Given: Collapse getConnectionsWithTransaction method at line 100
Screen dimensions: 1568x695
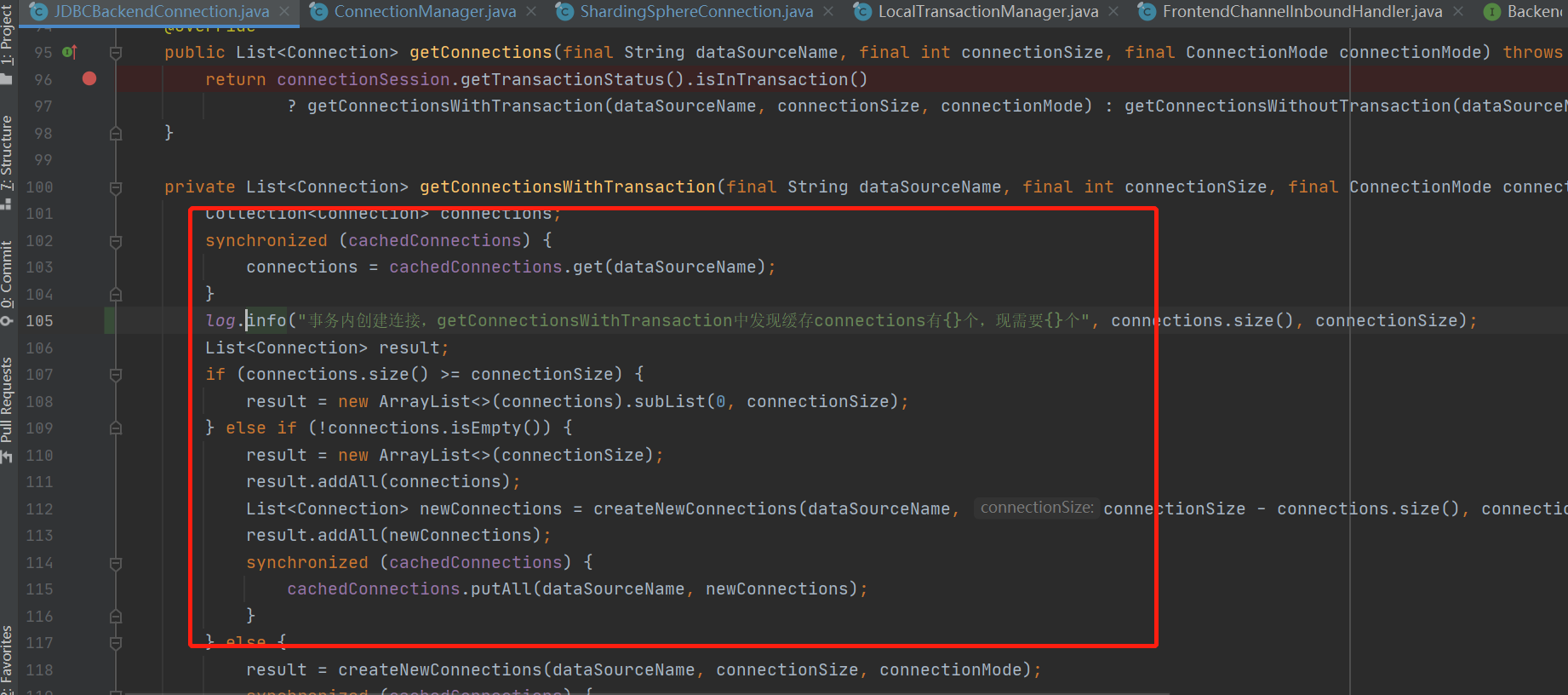Looking at the screenshot, I should click(116, 187).
